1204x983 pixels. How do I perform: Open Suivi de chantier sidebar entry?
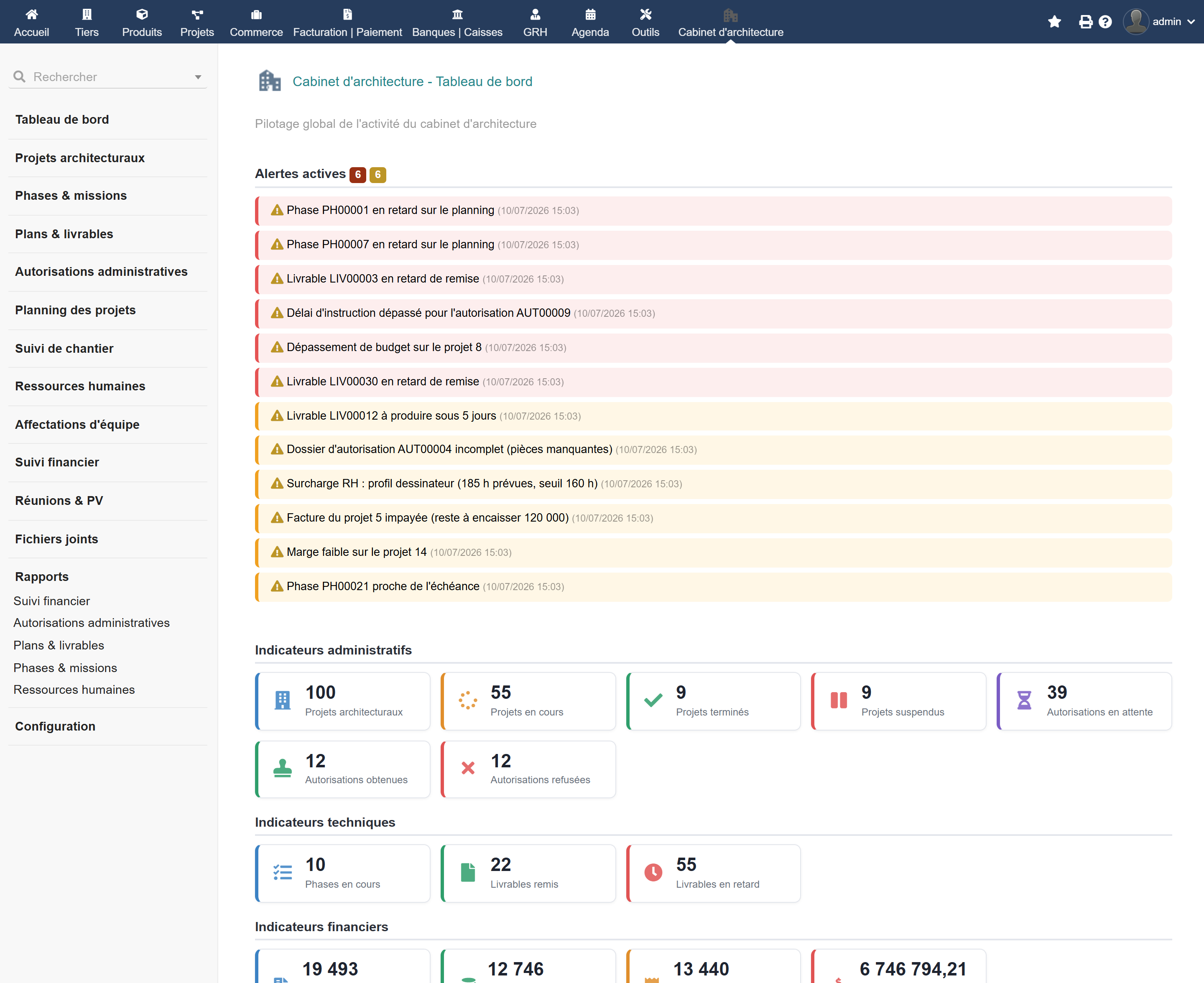64,348
